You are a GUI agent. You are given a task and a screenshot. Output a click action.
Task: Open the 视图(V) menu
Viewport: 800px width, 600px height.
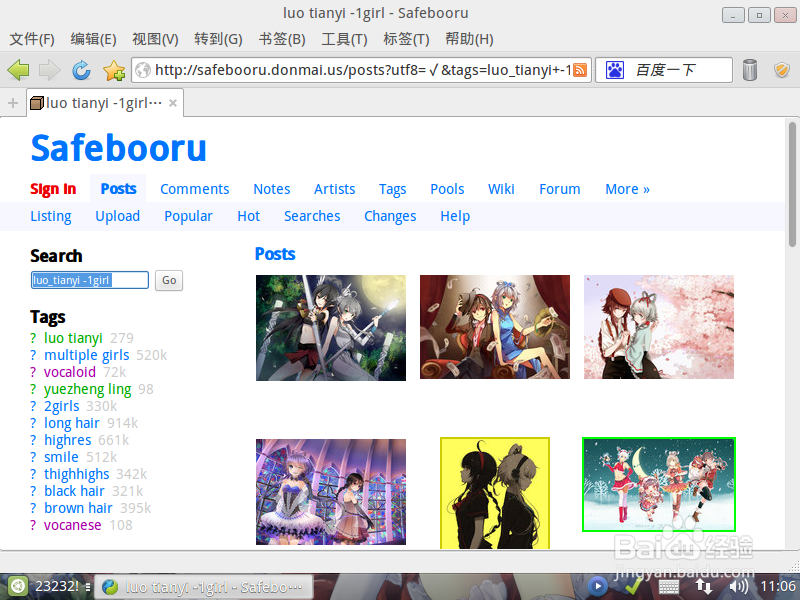point(155,39)
